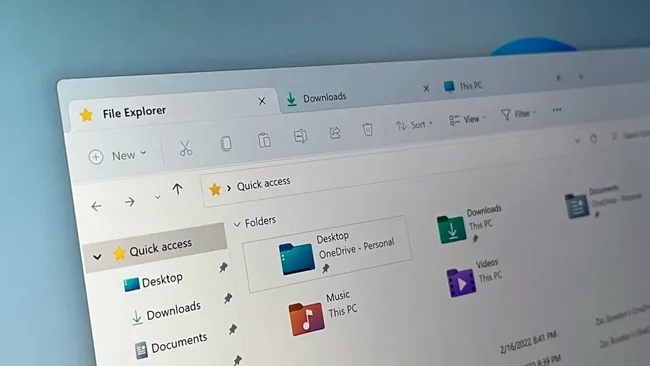
Task: Click 'OneDrive - Personal' under Desktop
Action: 357,248
